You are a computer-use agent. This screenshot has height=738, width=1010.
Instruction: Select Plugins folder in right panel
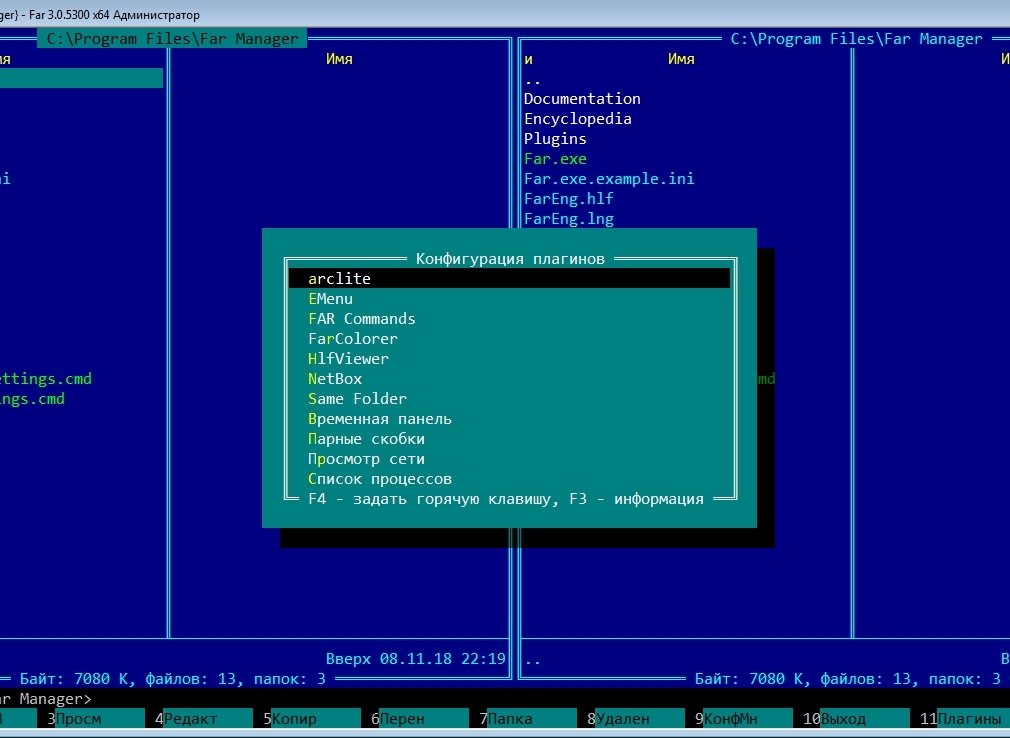click(555, 138)
